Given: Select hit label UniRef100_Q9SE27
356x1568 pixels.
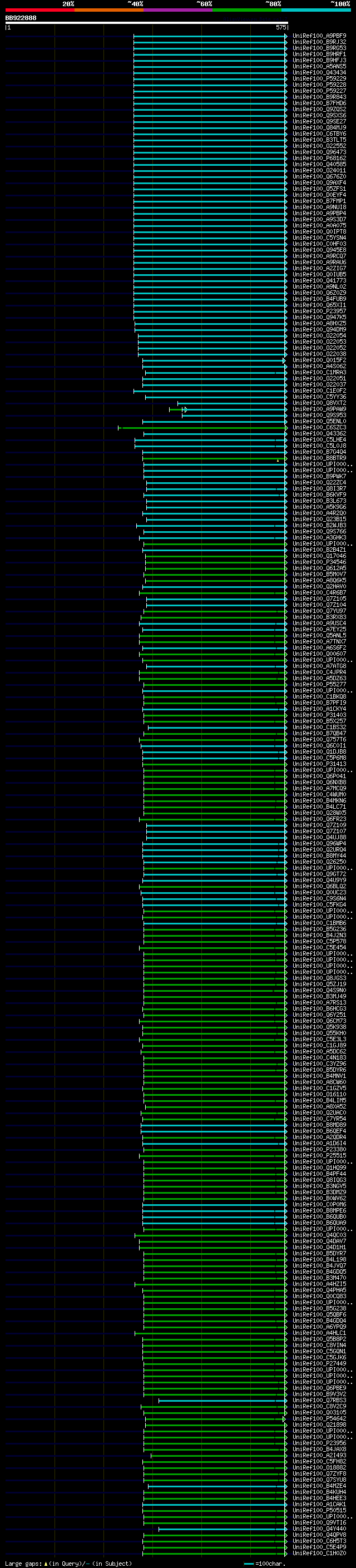Looking at the screenshot, I should click(319, 121).
